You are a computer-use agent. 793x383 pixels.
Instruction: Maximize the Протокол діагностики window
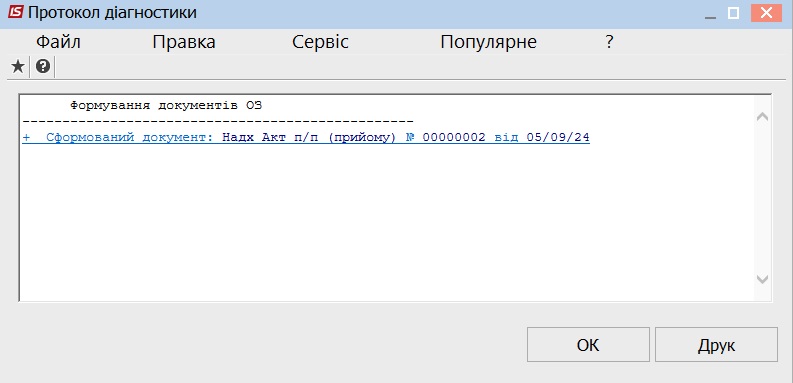click(x=733, y=13)
